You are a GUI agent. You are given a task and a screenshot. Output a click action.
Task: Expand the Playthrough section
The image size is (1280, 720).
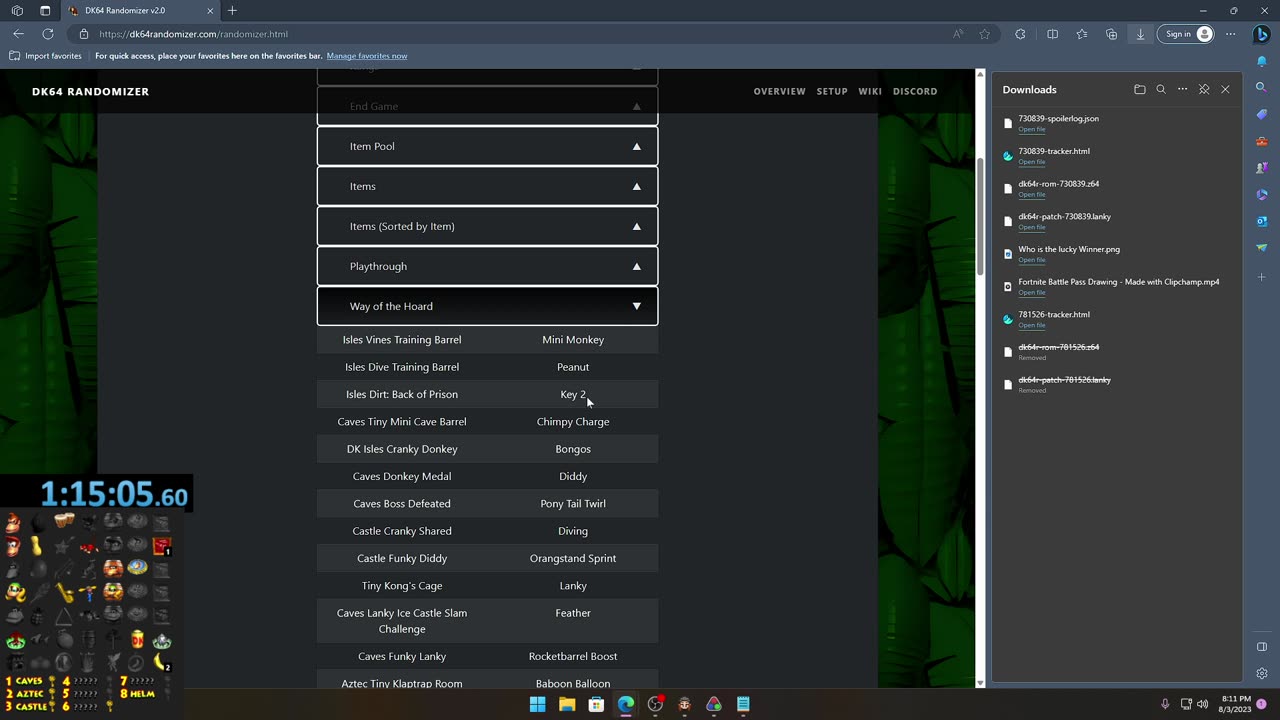coord(487,266)
